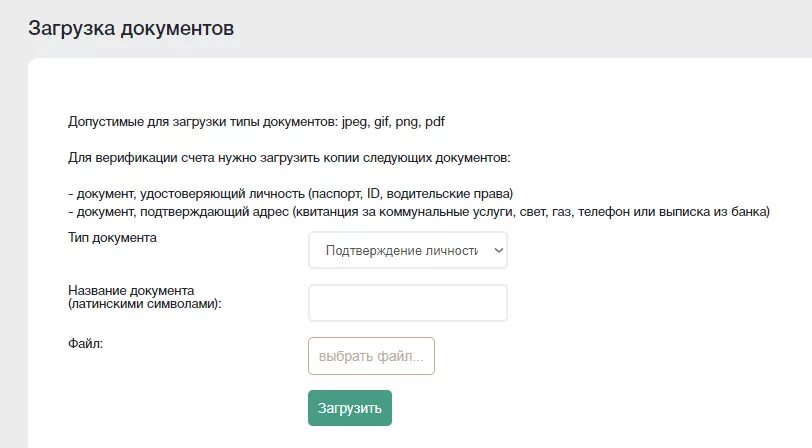Click the chevron arrow in document type selector
The height and width of the screenshot is (448, 812).
499,251
